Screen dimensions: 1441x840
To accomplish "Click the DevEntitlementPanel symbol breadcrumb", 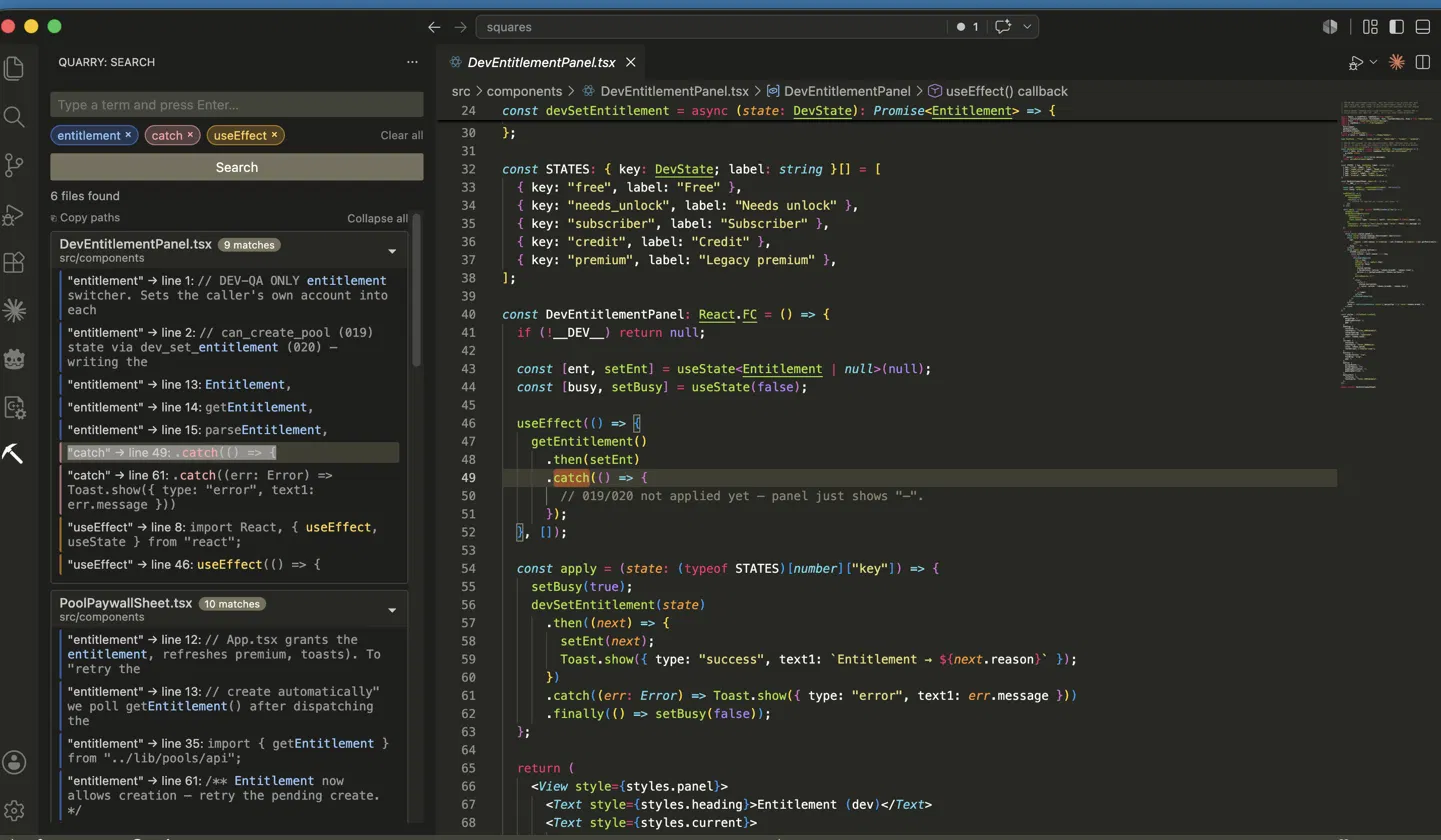I will click(x=847, y=91).
